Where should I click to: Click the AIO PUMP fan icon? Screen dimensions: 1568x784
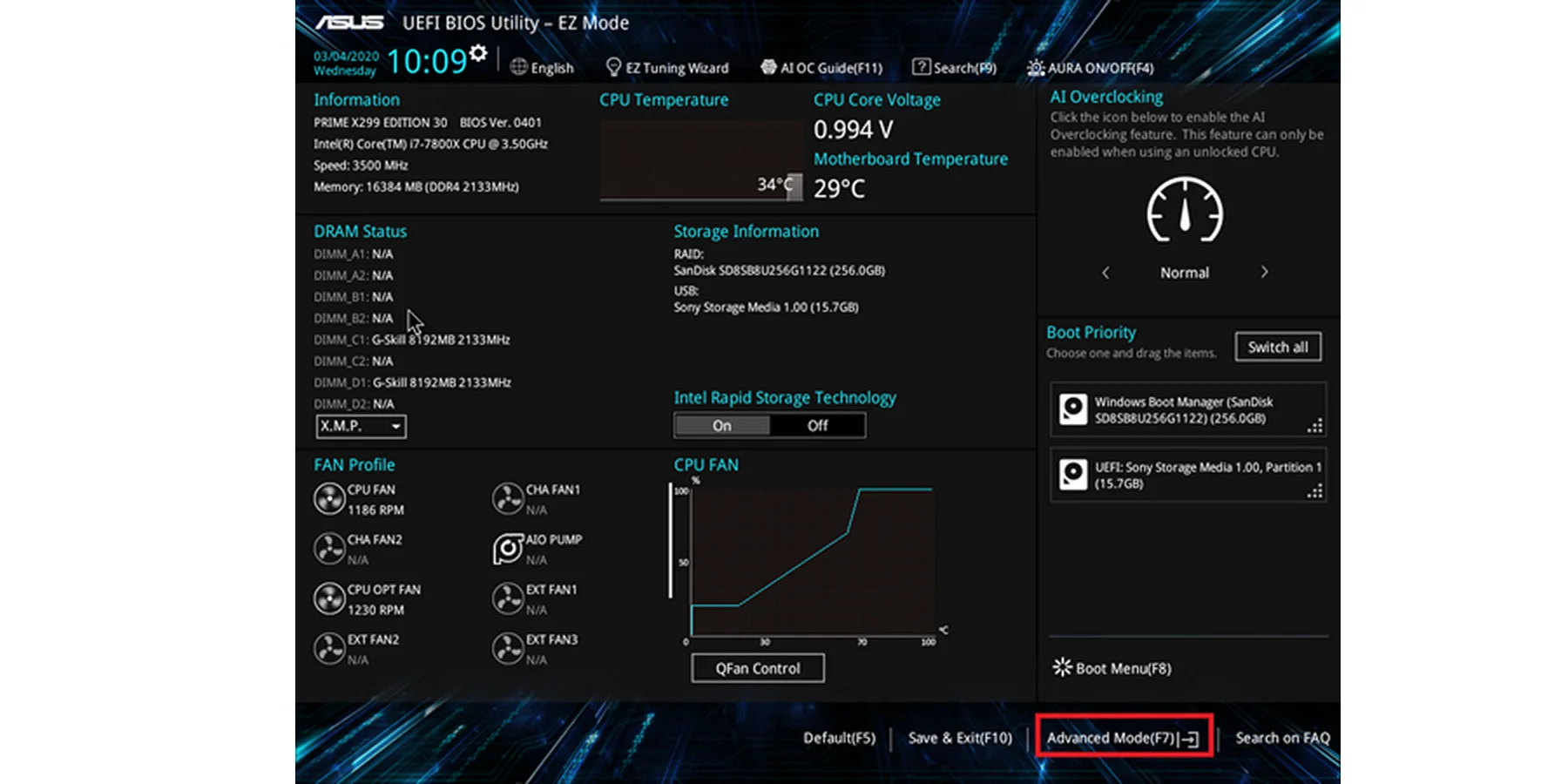[508, 548]
